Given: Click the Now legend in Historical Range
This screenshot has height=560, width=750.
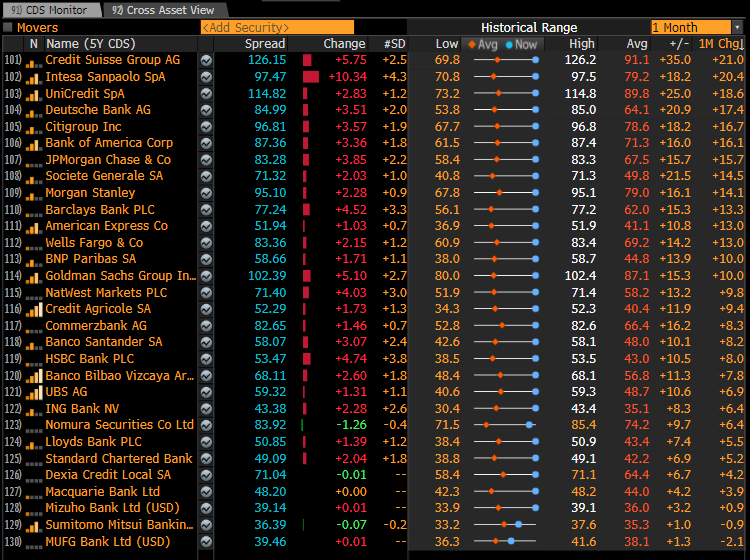Looking at the screenshot, I should 521,44.
